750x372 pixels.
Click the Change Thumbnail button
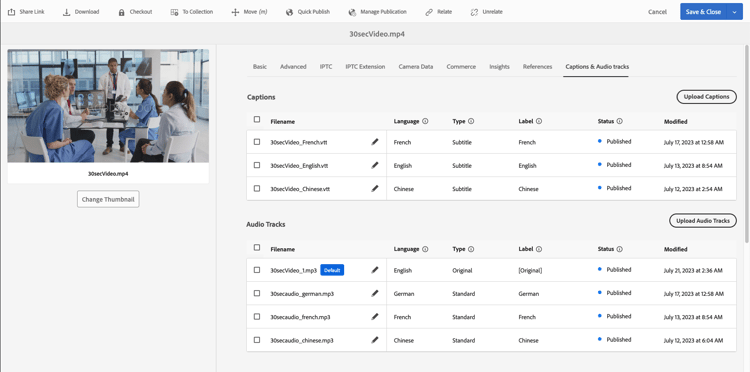pyautogui.click(x=108, y=199)
